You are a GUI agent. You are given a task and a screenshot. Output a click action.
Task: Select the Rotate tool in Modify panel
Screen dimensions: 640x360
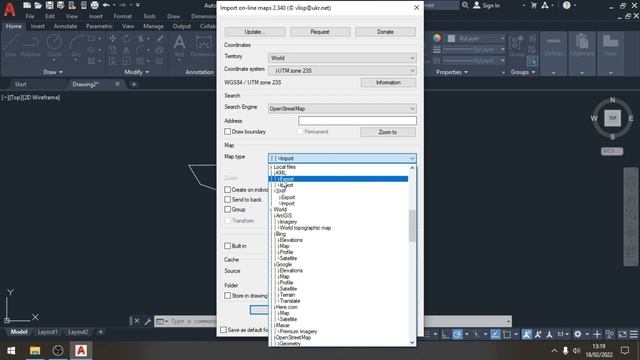click(x=126, y=38)
